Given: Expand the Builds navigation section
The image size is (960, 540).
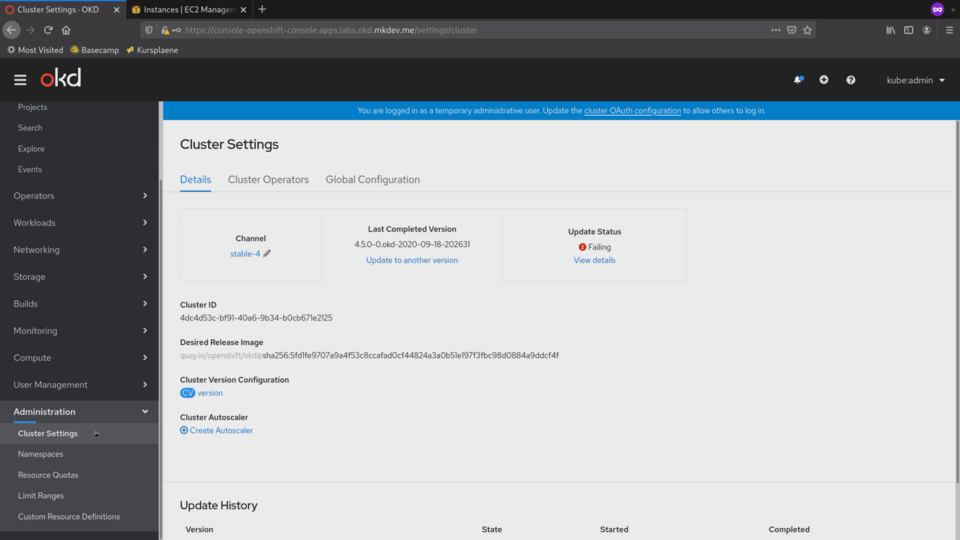Looking at the screenshot, I should [80, 304].
